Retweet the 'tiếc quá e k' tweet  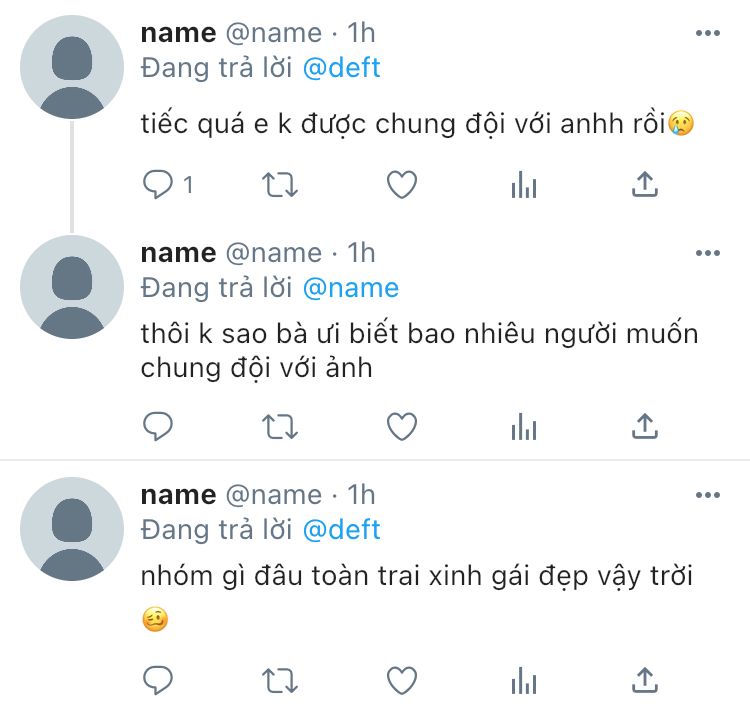280,184
